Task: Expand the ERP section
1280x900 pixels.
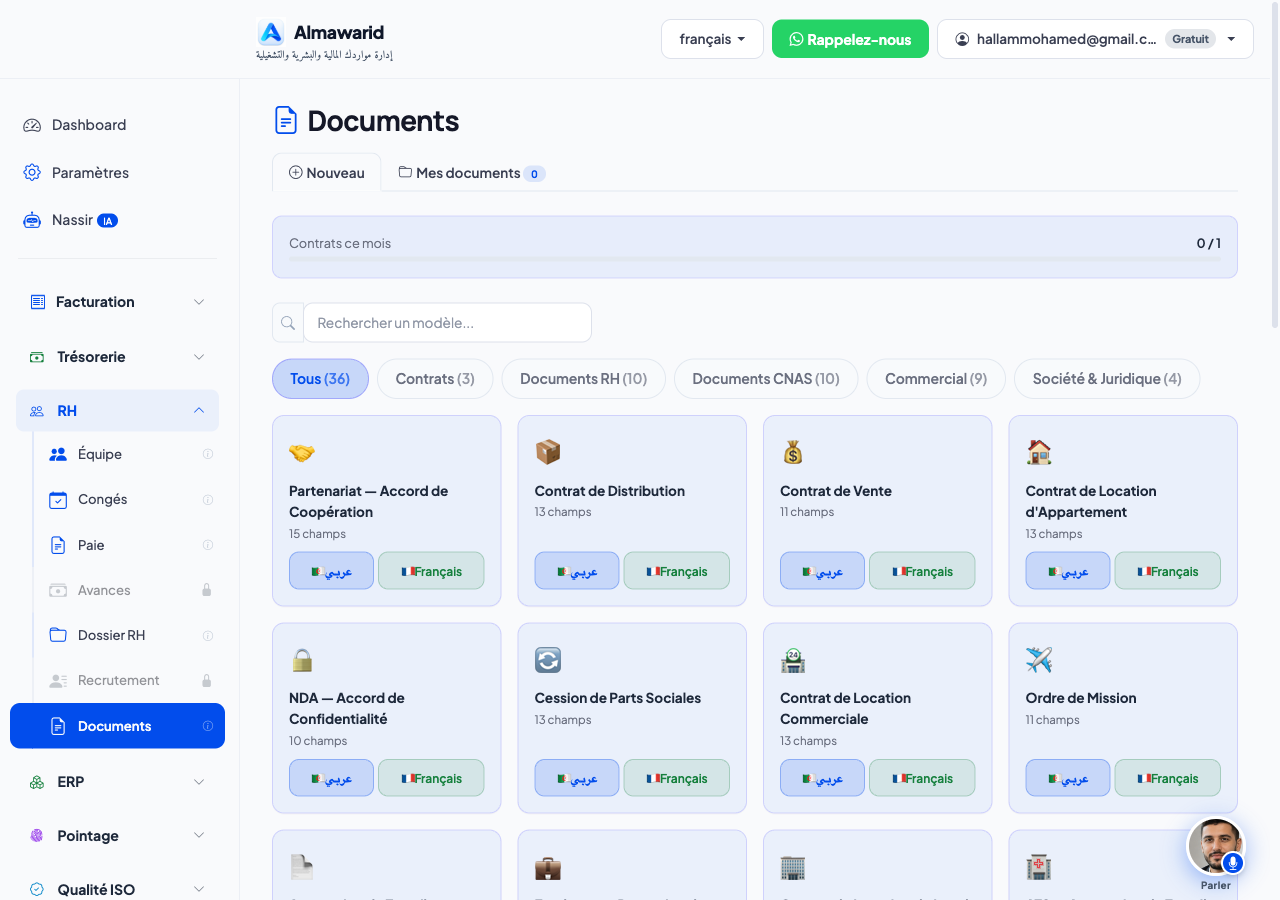Action: [x=117, y=782]
